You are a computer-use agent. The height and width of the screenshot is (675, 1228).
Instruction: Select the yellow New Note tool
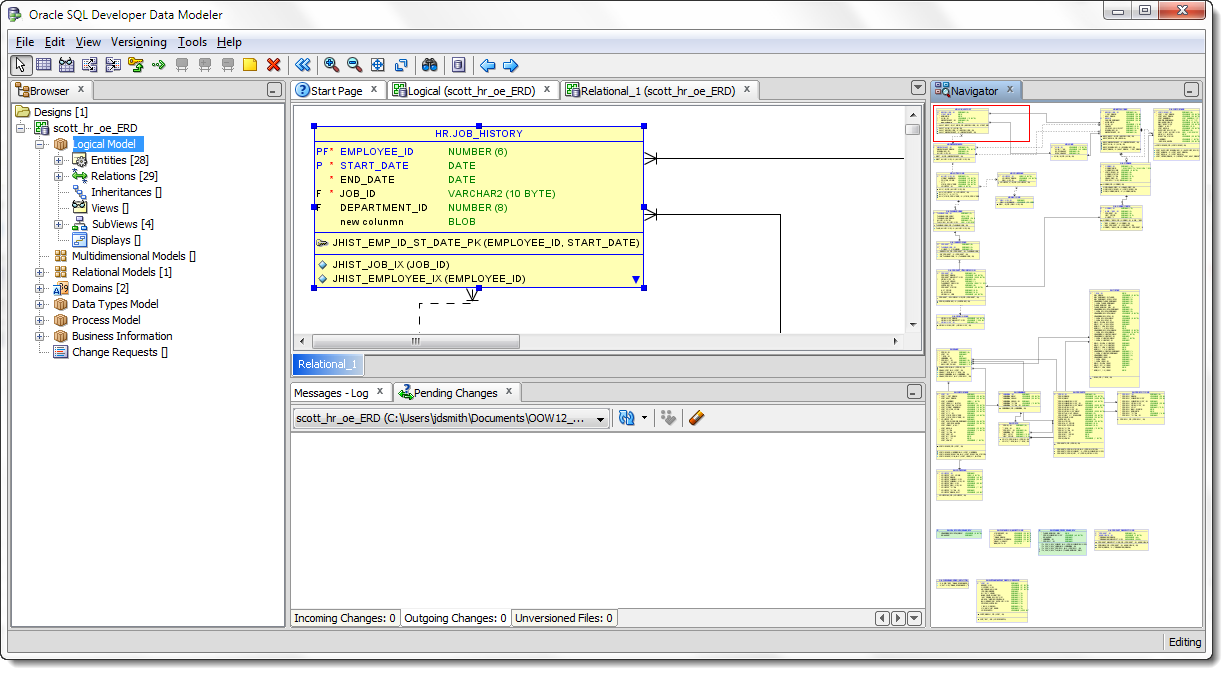point(250,65)
